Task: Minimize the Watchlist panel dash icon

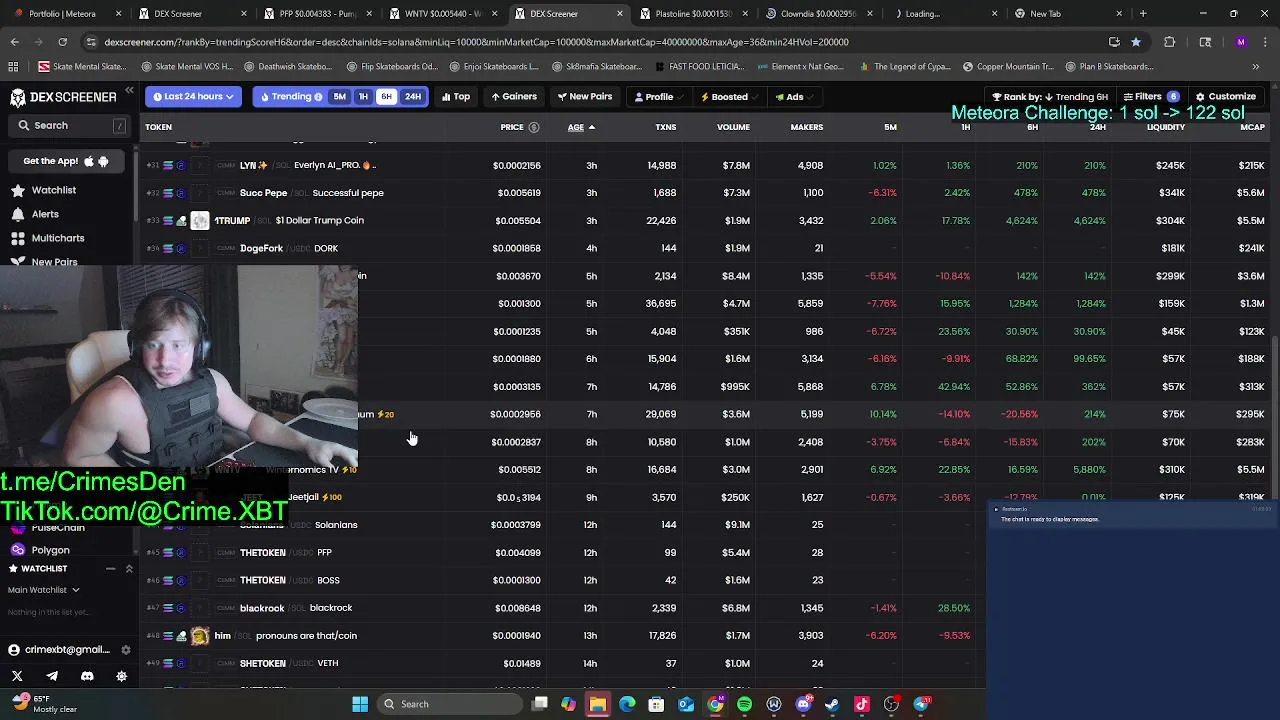Action: point(111,569)
